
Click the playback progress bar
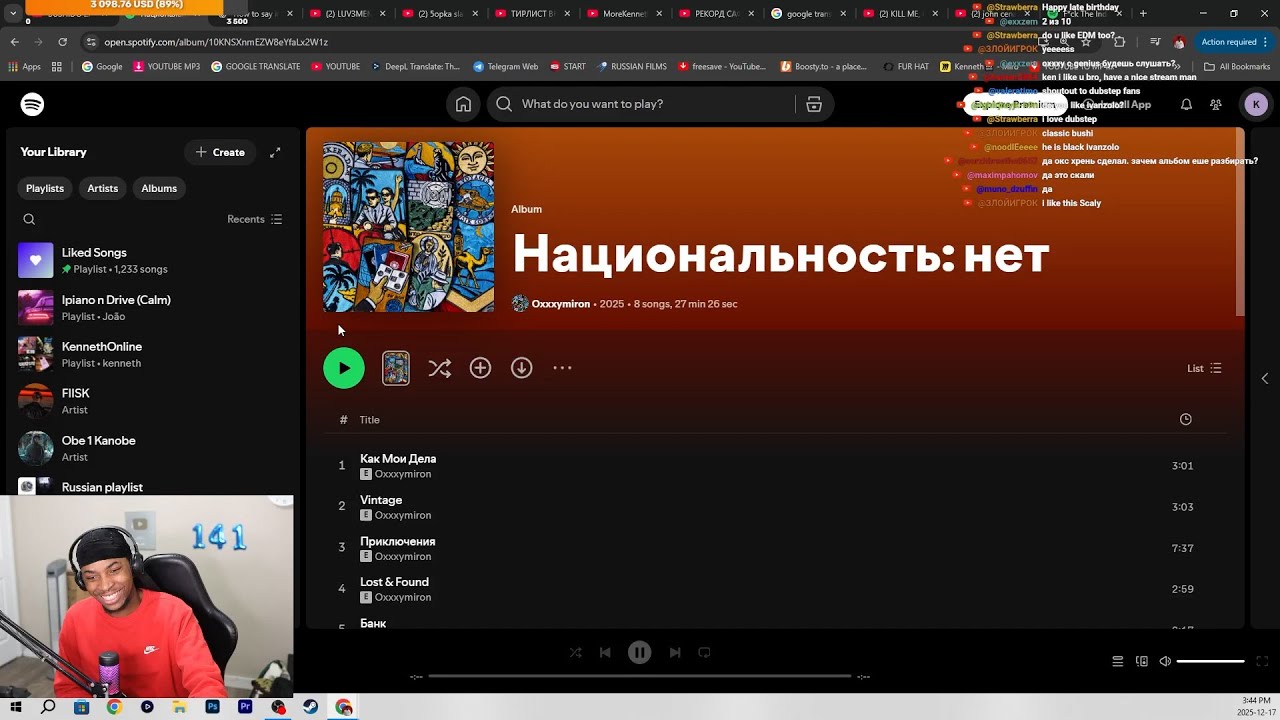[640, 676]
